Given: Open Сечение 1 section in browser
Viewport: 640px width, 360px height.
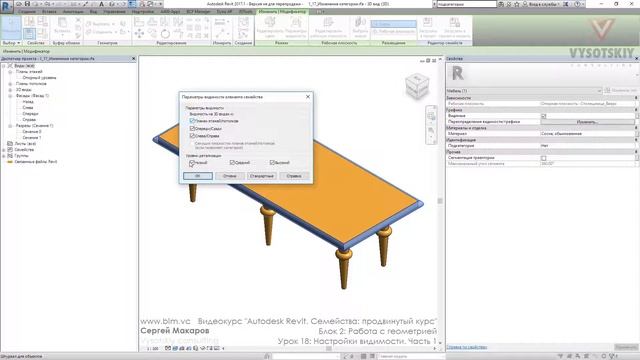Looking at the screenshot, I should 31,138.
